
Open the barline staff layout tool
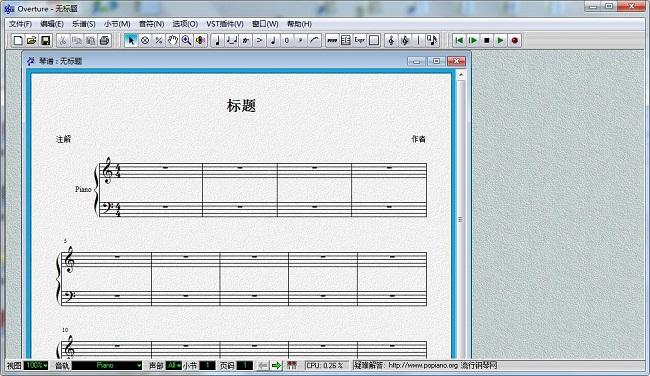pos(346,40)
